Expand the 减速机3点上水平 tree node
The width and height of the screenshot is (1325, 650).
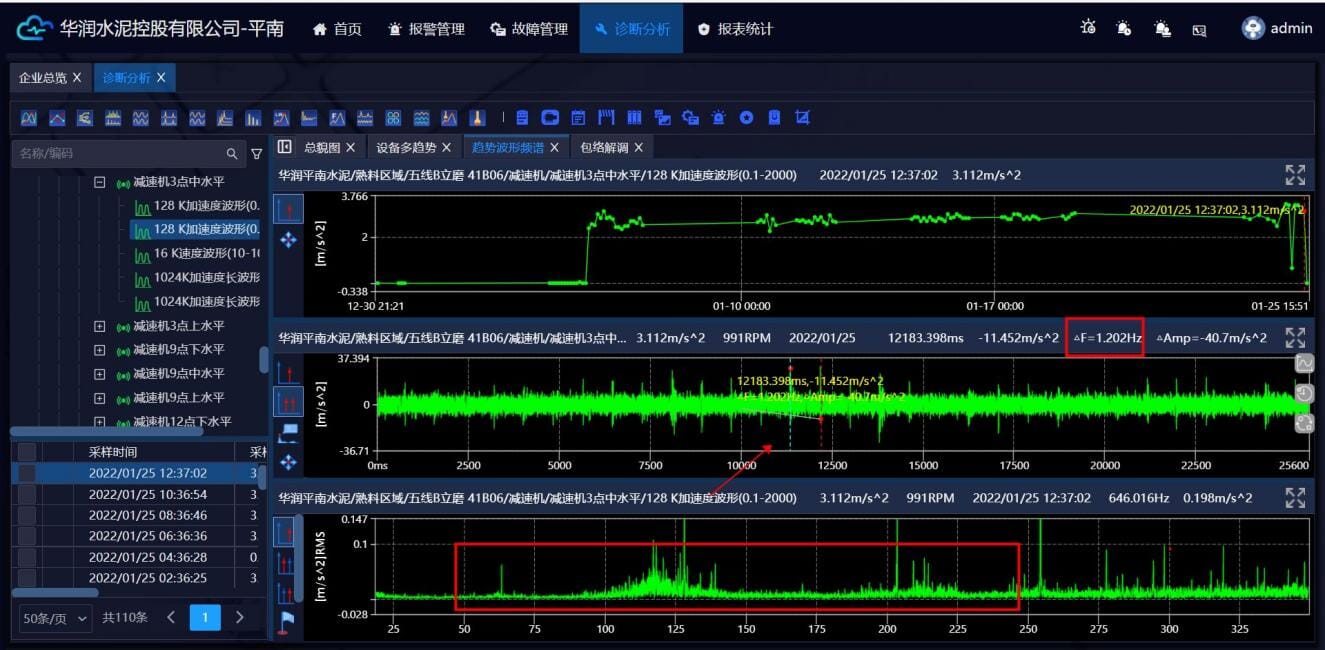tap(99, 326)
